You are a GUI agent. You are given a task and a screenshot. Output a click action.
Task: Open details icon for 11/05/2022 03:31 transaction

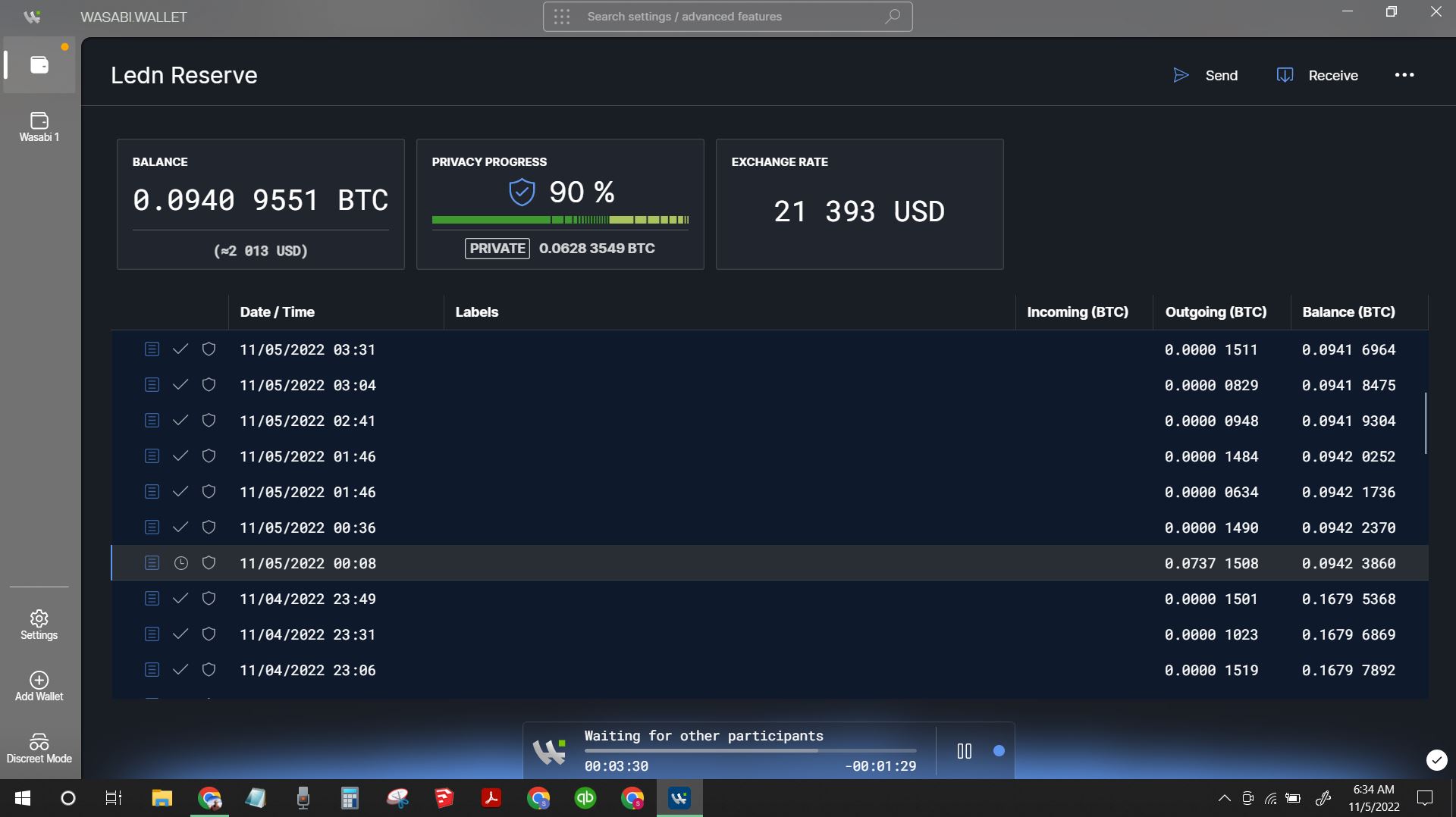tap(152, 349)
